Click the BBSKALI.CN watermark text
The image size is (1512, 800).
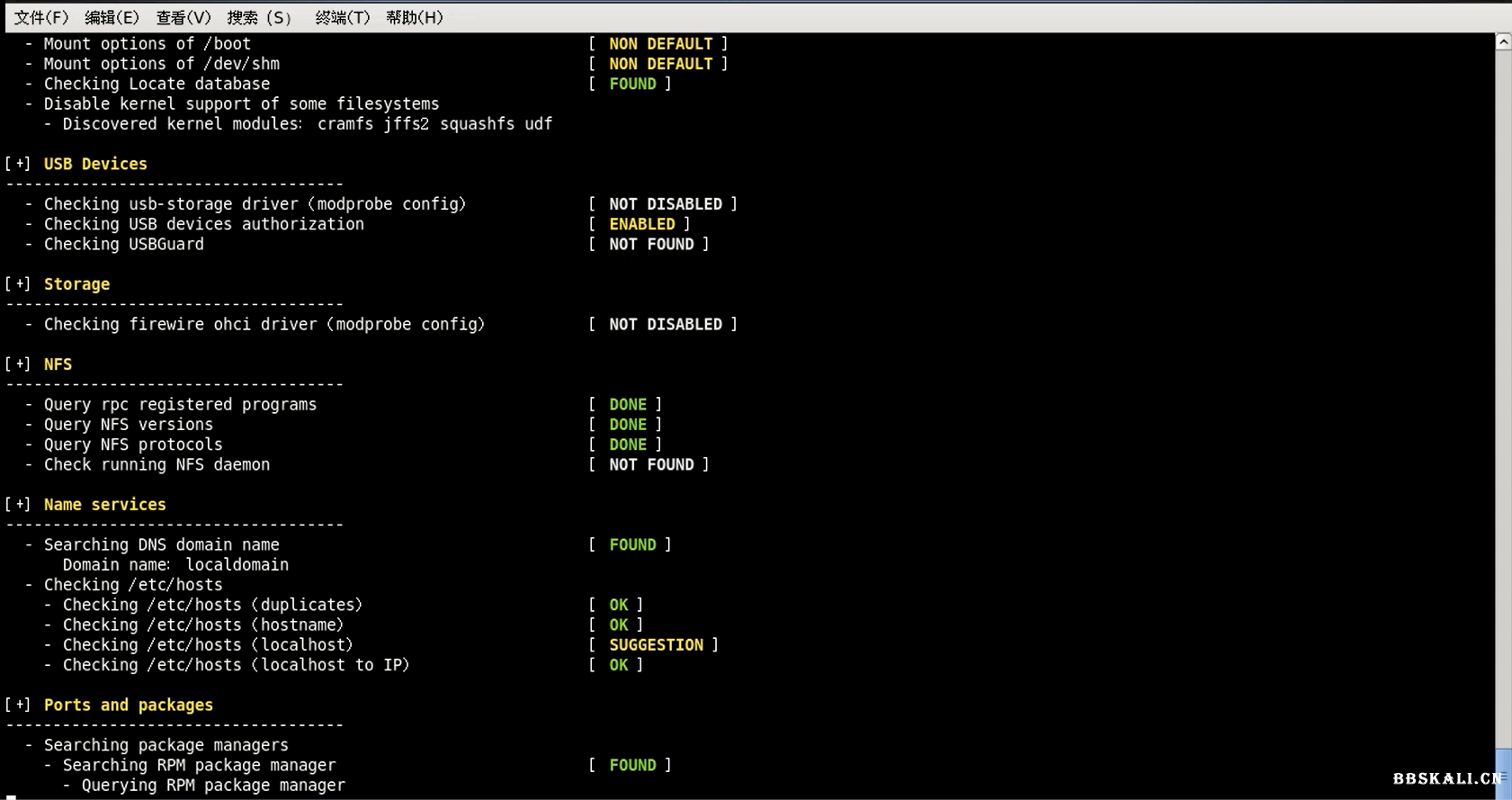click(x=1446, y=778)
